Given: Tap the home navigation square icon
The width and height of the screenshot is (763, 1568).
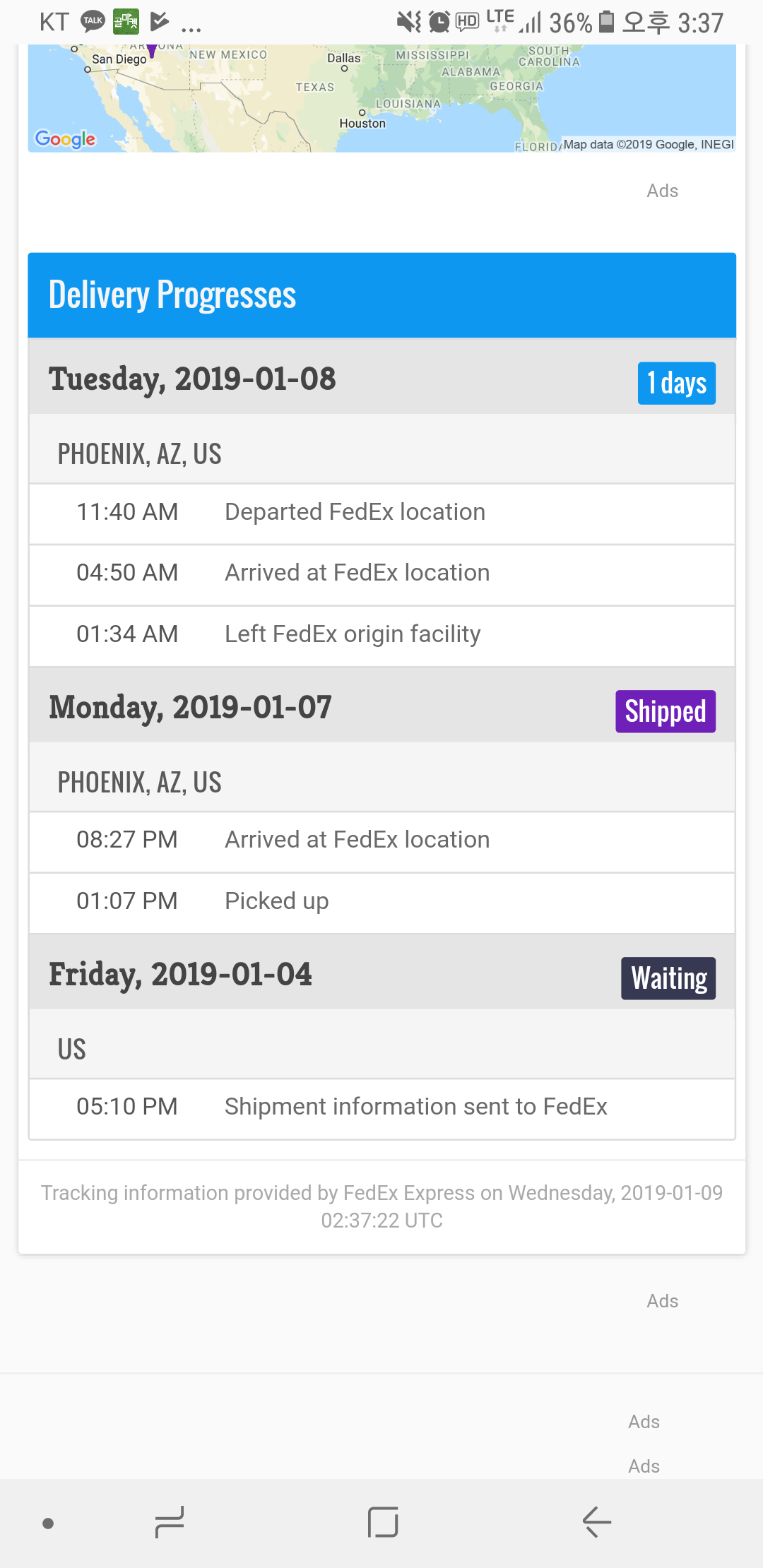Looking at the screenshot, I should tap(383, 1522).
